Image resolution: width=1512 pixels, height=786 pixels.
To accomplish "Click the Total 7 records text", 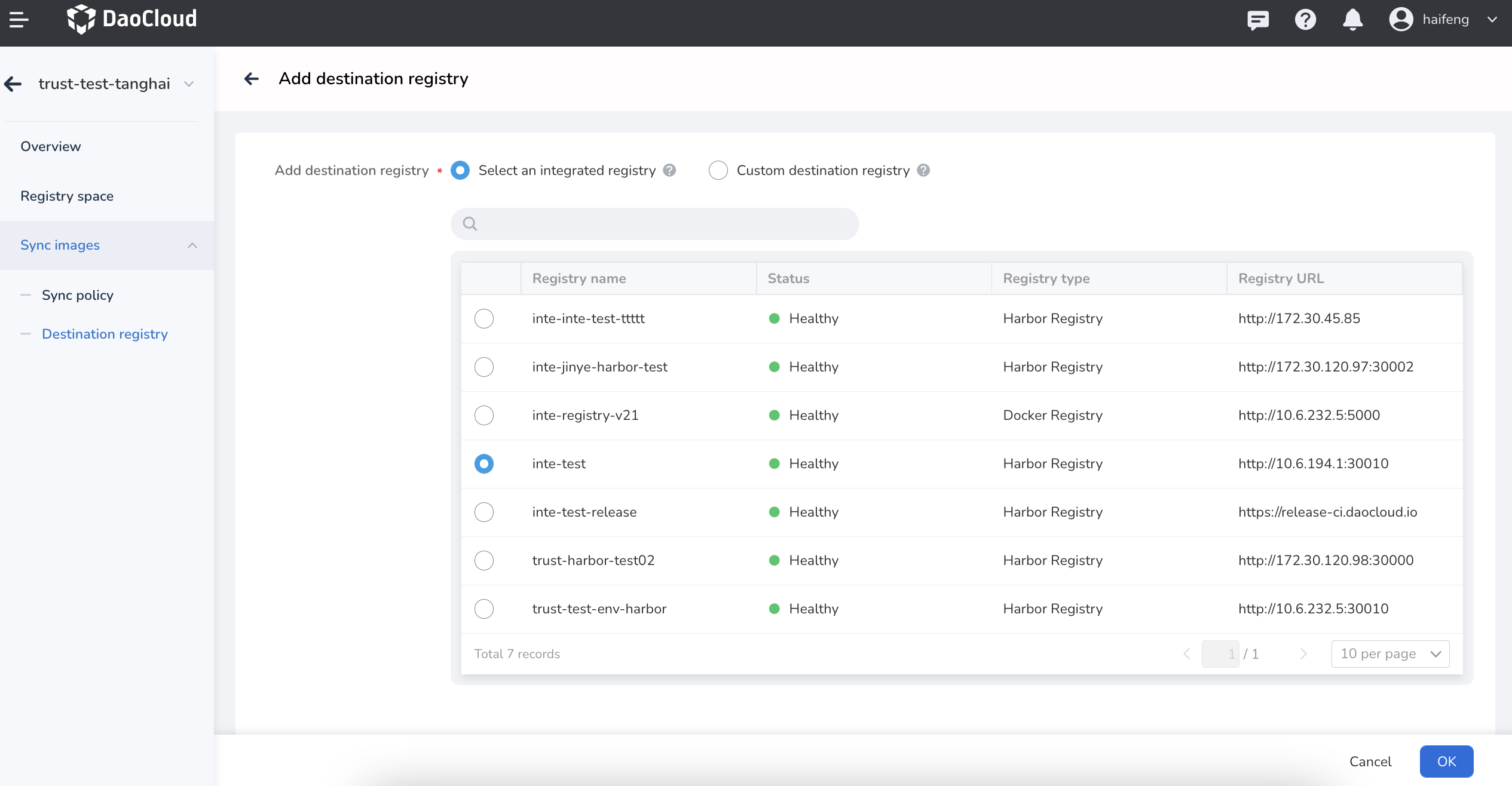I will click(x=517, y=654).
